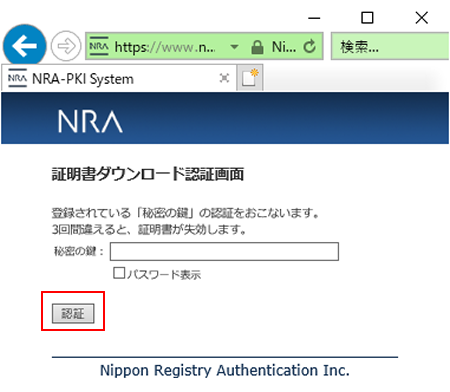Click the NRA site icon in address bar

point(99,46)
